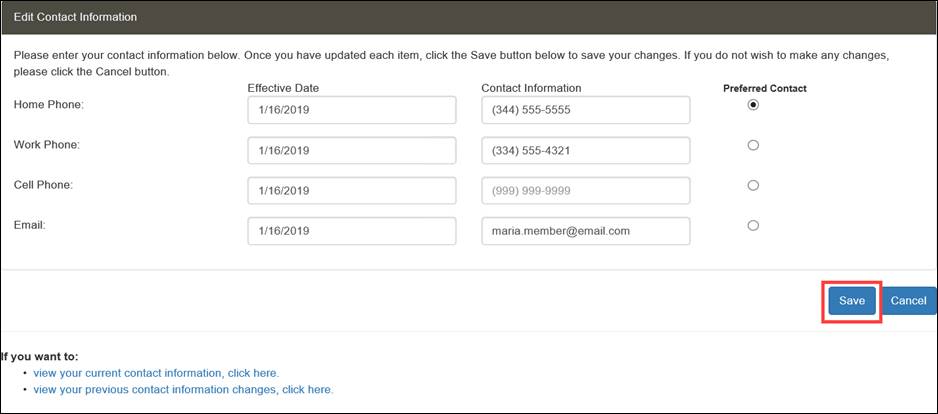Click the Cell Phone effective date field

click(x=352, y=191)
